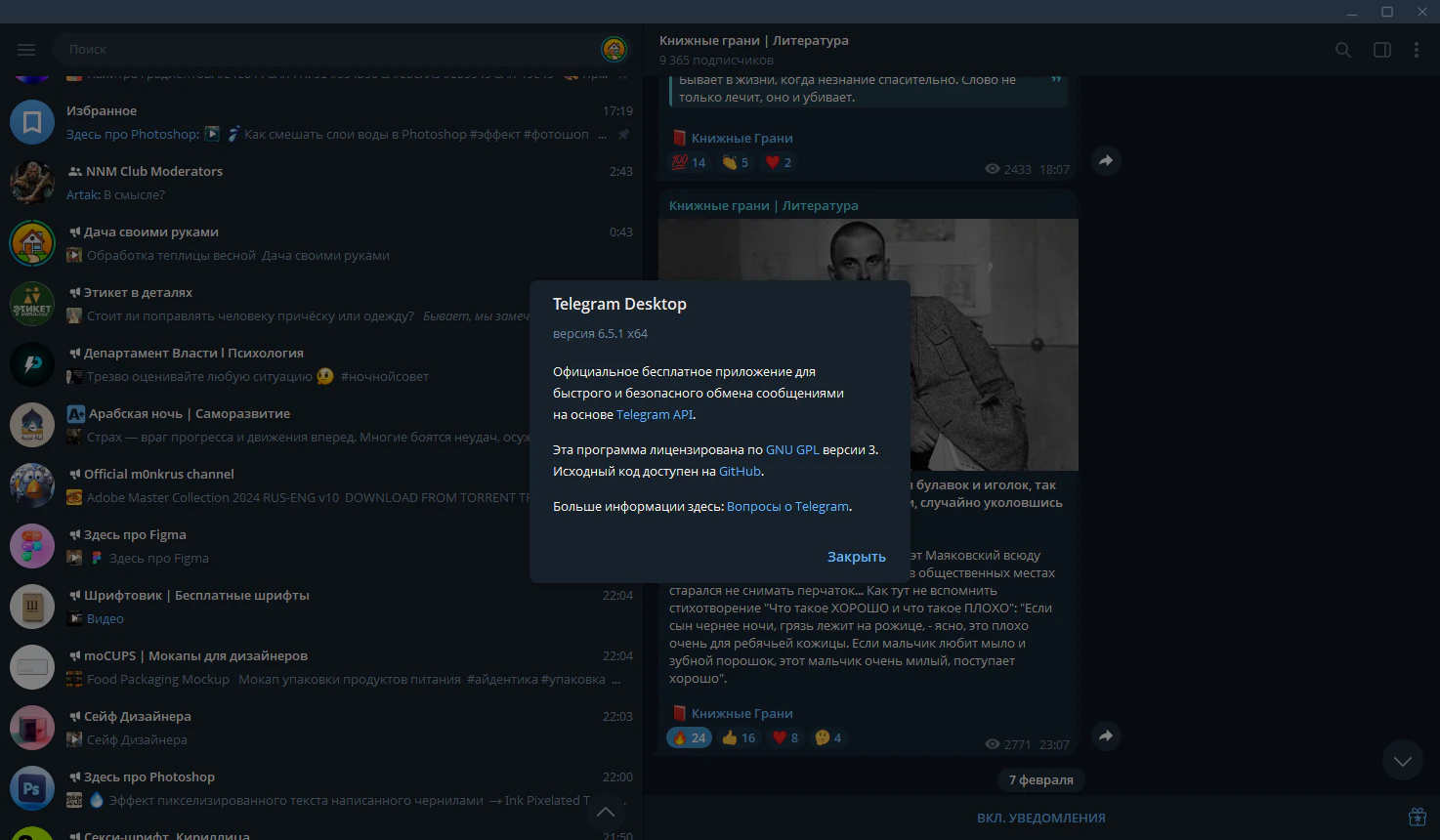
Task: Toggle the right sidebar panel icon
Action: coord(1381,50)
